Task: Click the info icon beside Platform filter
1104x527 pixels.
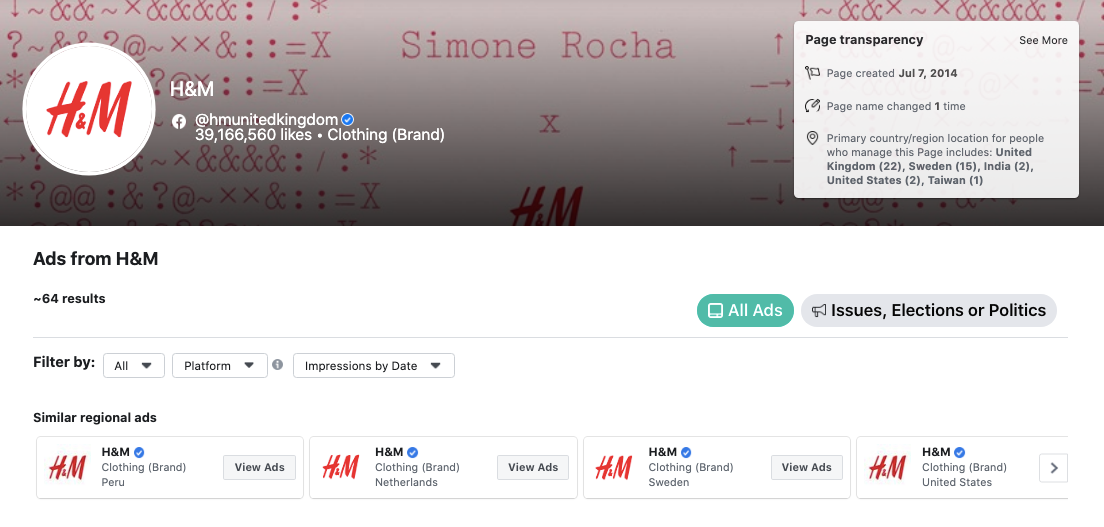Action: 277,365
